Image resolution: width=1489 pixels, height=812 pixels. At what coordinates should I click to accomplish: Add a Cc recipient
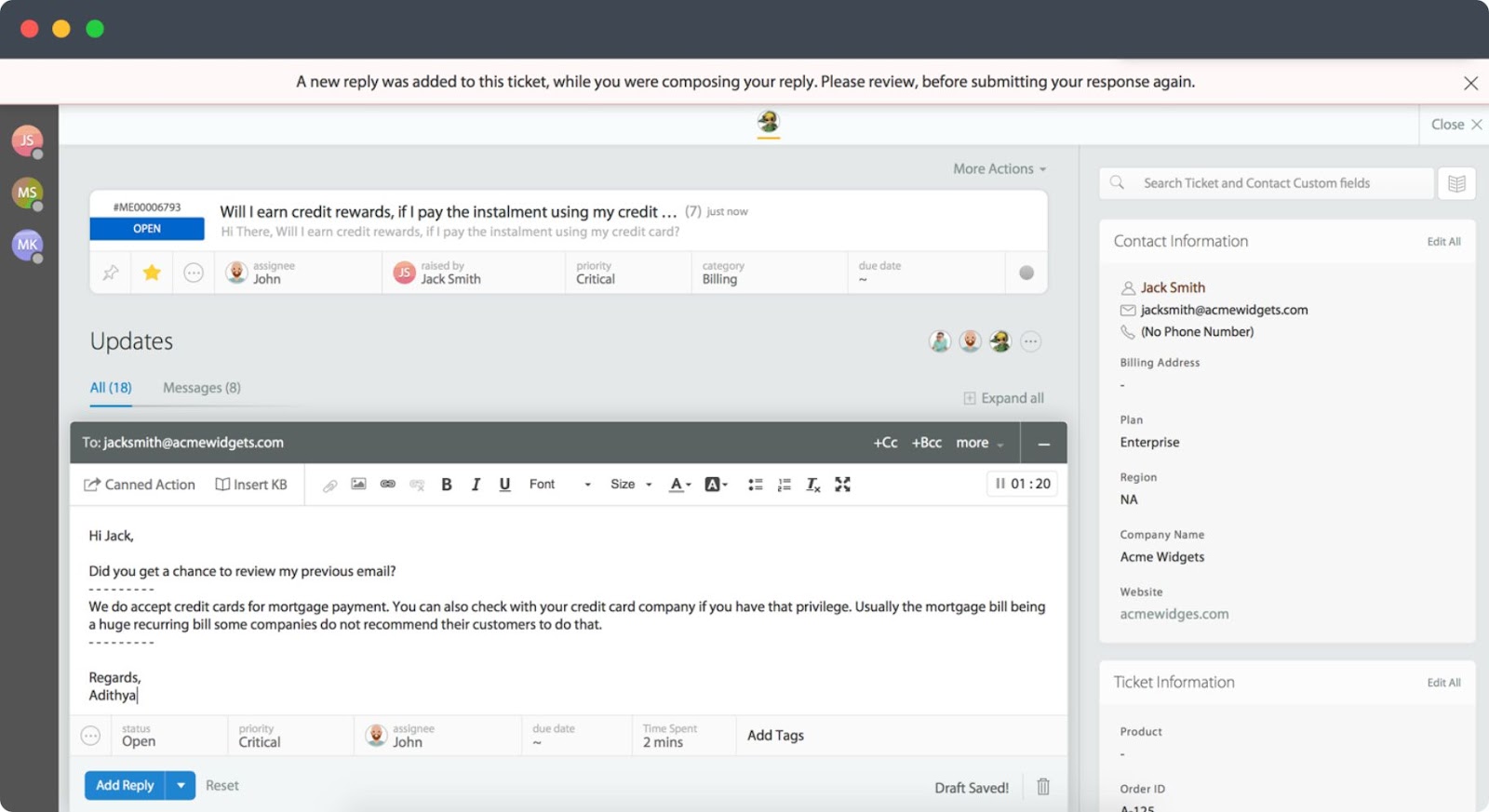click(885, 443)
